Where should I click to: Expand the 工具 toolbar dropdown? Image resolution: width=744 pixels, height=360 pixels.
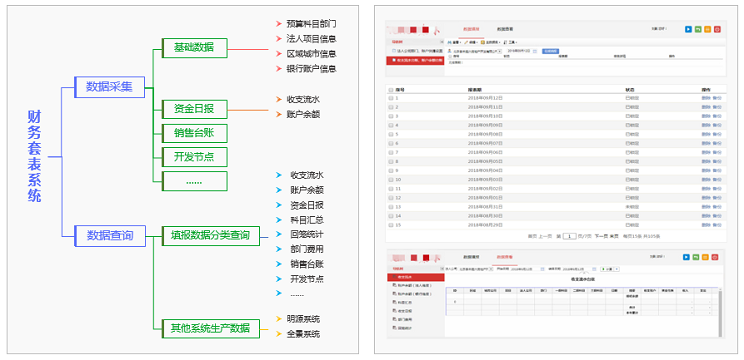[512, 42]
